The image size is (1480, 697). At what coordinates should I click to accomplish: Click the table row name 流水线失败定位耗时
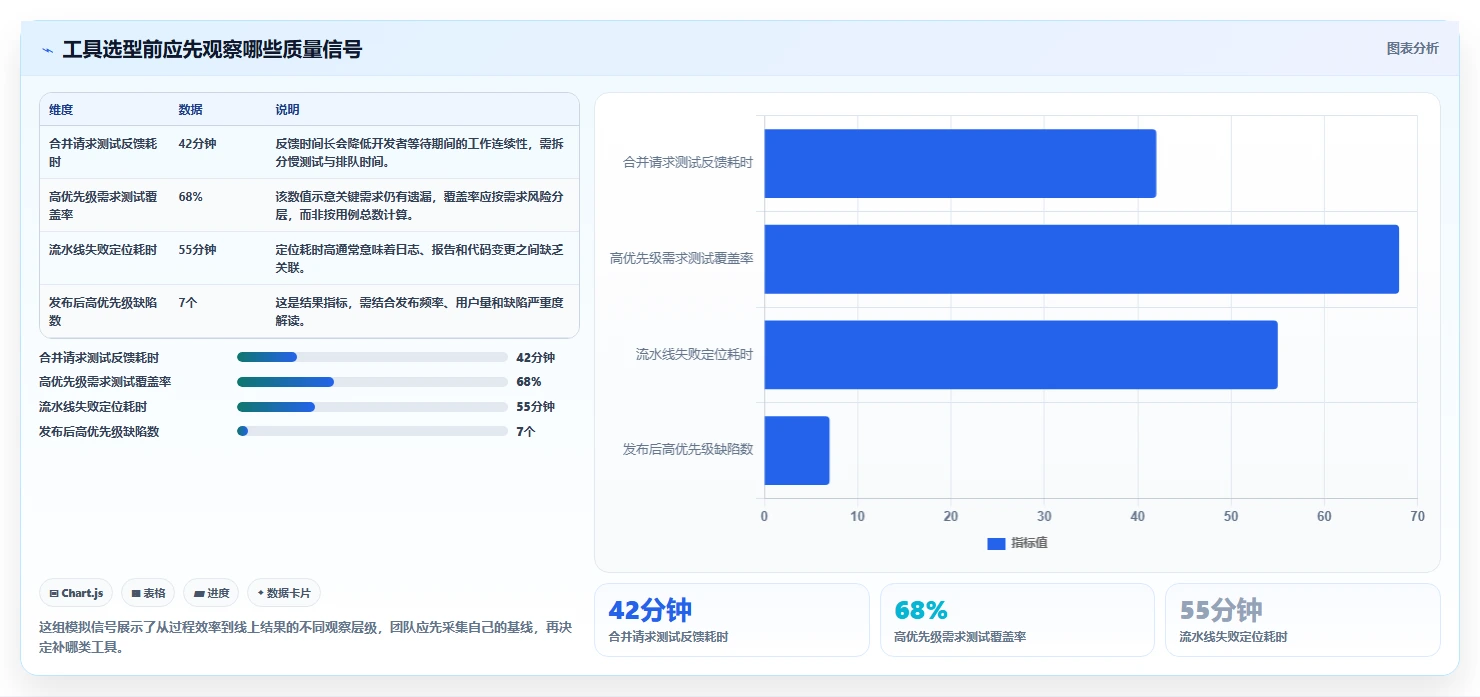(103, 250)
